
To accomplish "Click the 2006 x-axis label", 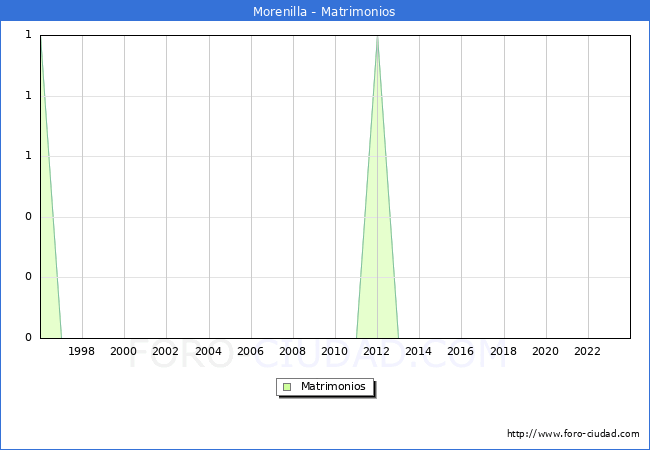I will tap(250, 351).
